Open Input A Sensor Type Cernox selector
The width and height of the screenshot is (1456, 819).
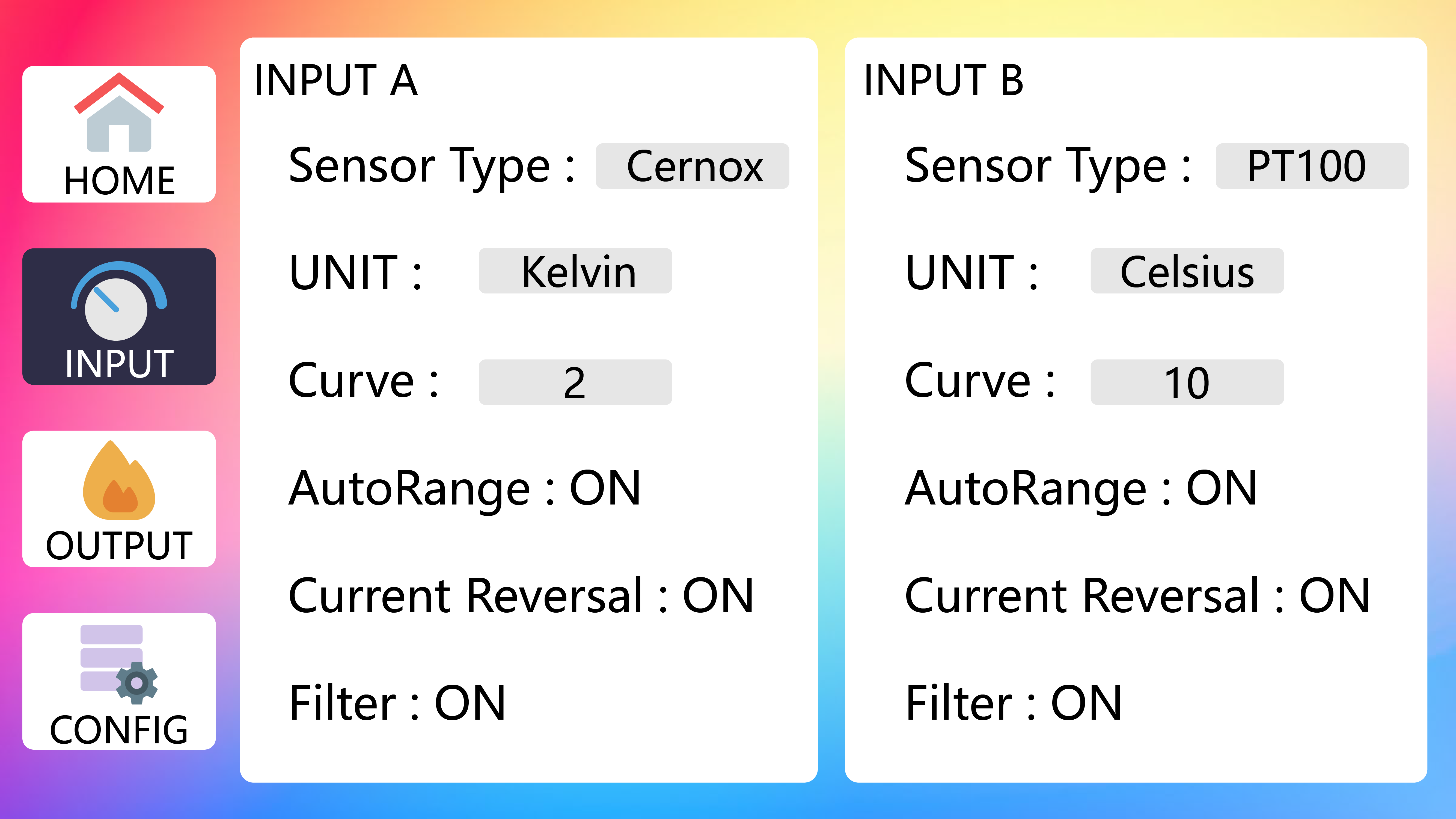point(693,166)
